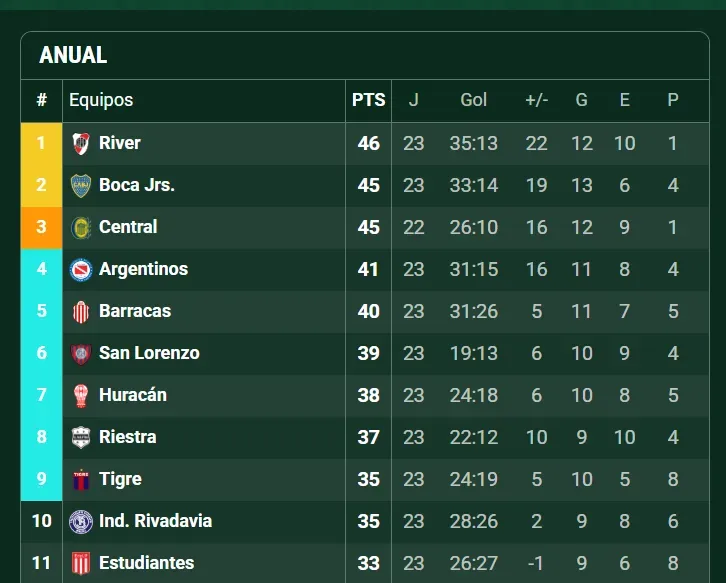Click the Barracas team crest

(x=81, y=311)
